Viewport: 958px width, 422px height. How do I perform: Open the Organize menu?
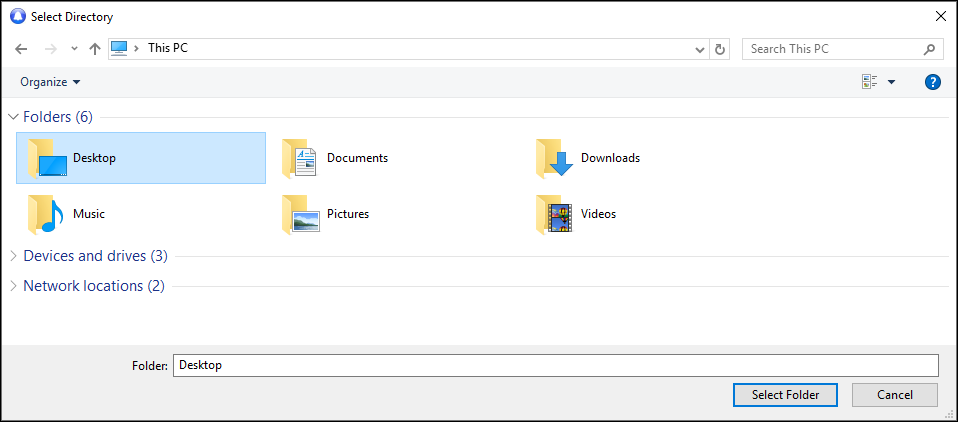click(x=50, y=82)
